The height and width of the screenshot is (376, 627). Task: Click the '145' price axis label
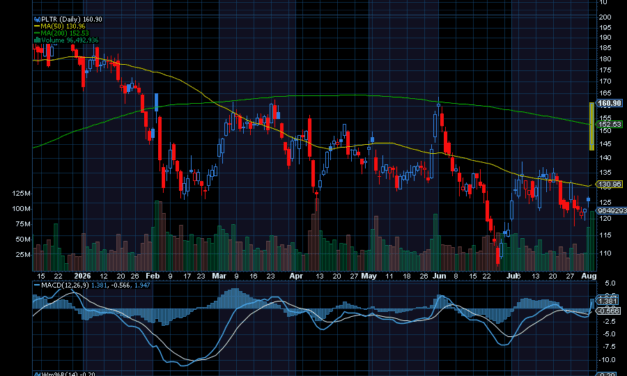605,144
